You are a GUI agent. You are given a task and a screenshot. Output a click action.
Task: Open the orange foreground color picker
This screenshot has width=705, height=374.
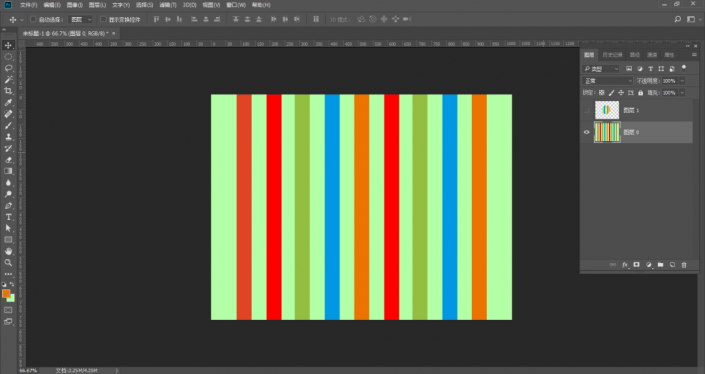[6, 293]
